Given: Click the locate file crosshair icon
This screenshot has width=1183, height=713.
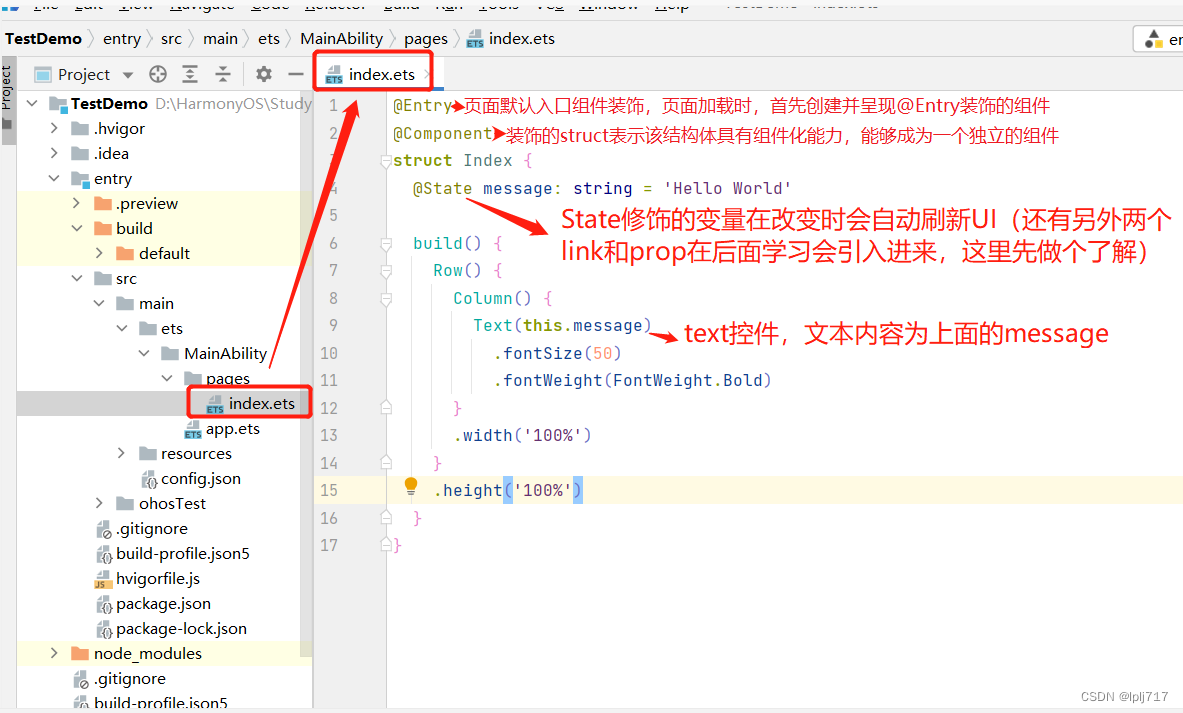Looking at the screenshot, I should tap(158, 74).
